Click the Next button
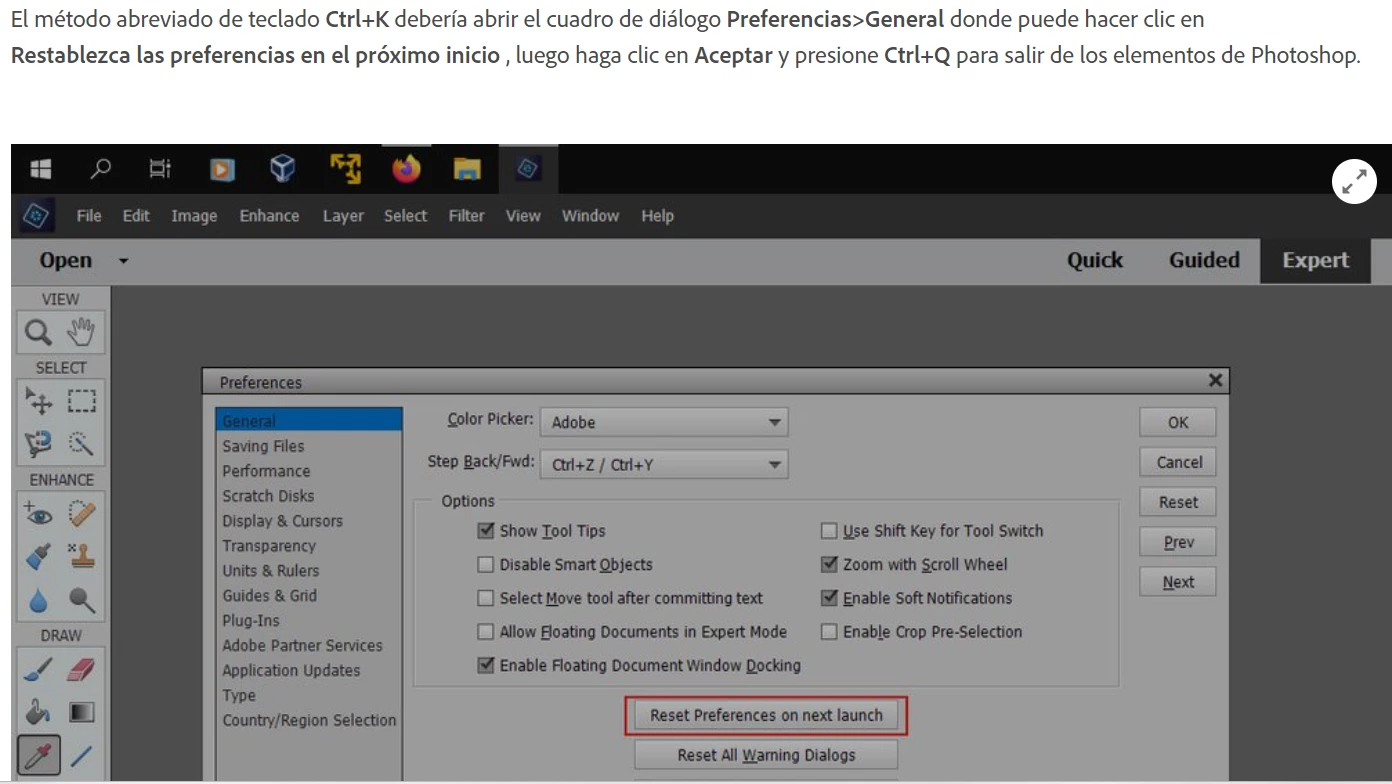The image size is (1392, 784). [1178, 582]
